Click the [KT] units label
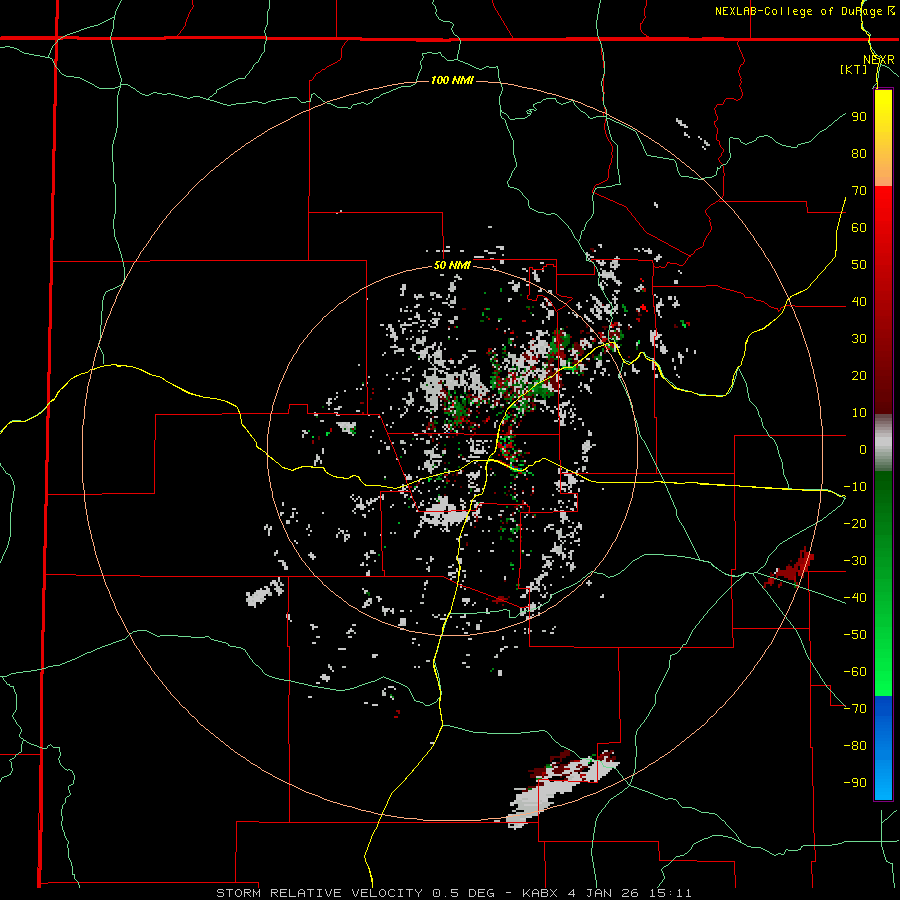 coord(853,69)
